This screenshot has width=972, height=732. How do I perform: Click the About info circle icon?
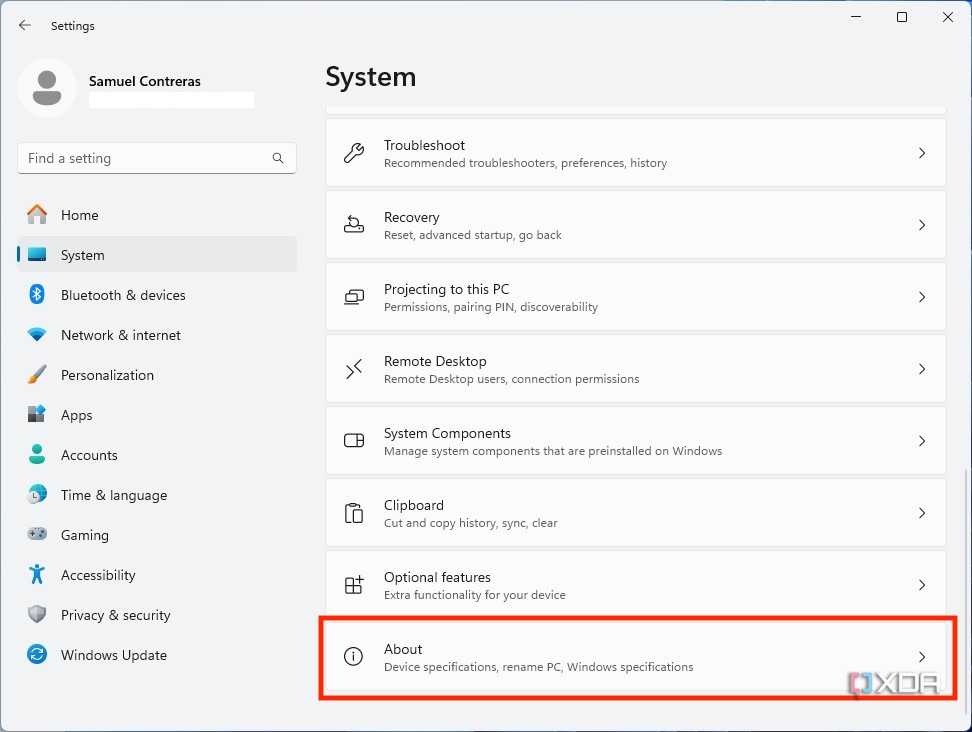tap(354, 656)
